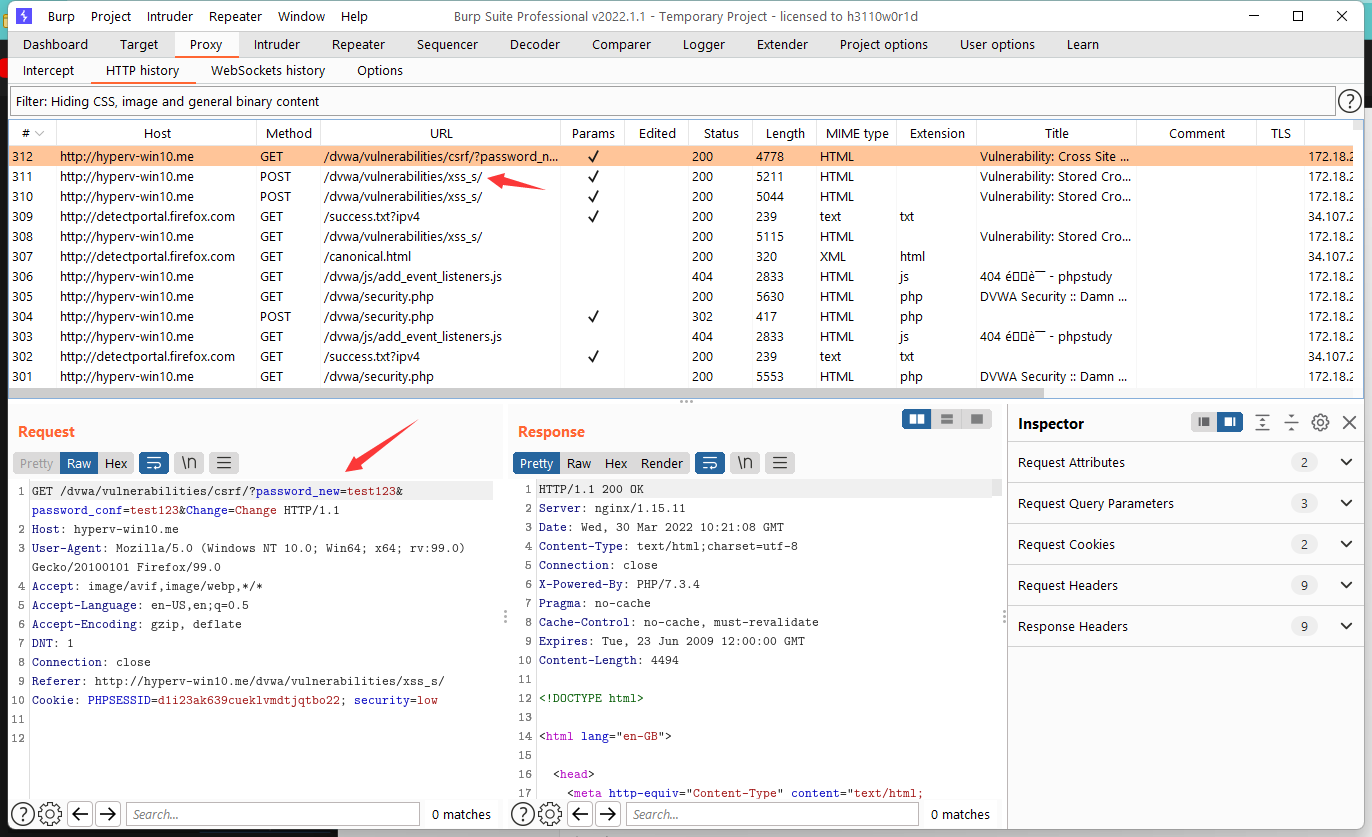1372x837 pixels.
Task: Switch Request view to Hex
Action: point(117,463)
